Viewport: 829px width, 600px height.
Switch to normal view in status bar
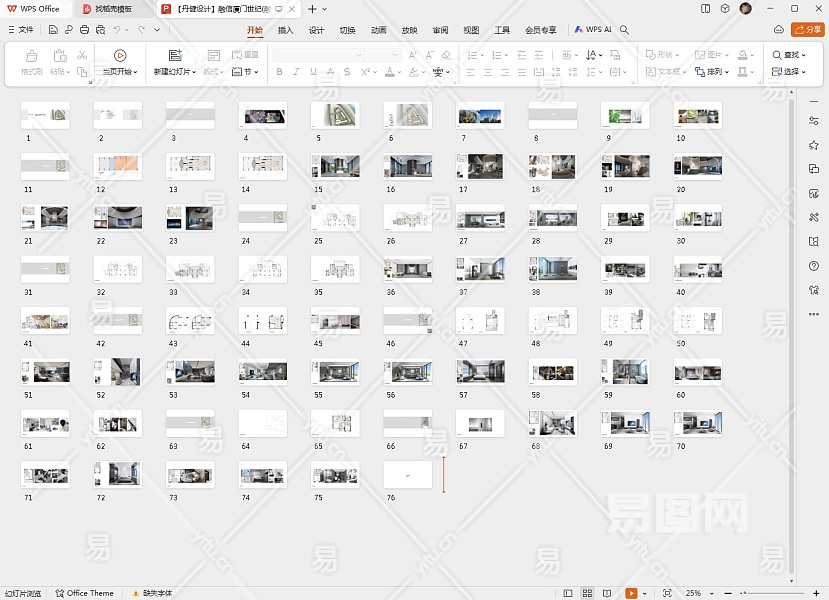pyautogui.click(x=569, y=593)
